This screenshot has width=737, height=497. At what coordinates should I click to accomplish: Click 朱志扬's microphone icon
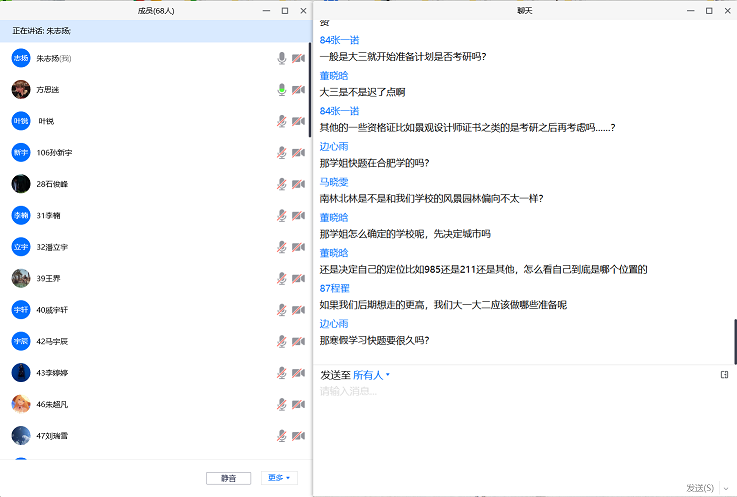tap(282, 59)
